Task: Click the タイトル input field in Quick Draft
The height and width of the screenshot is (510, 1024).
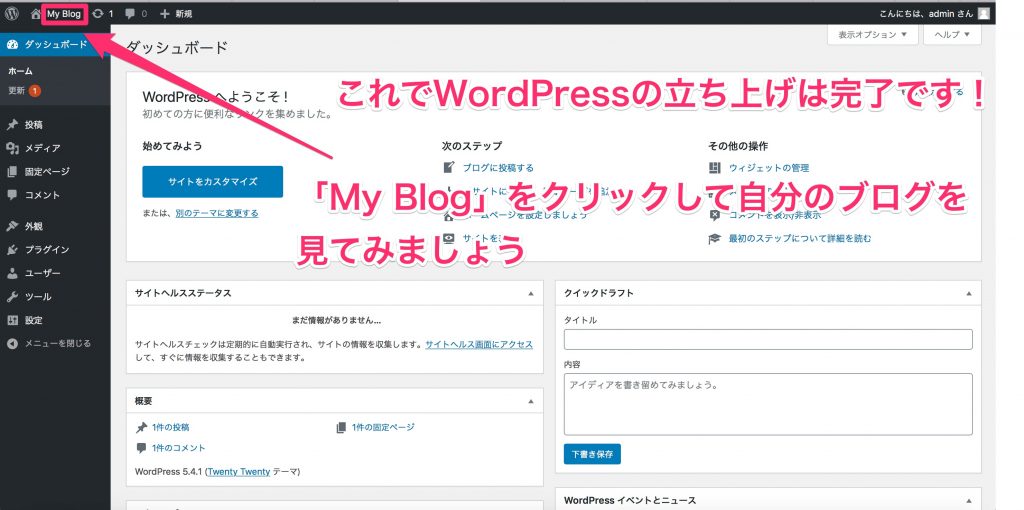Action: (x=767, y=339)
